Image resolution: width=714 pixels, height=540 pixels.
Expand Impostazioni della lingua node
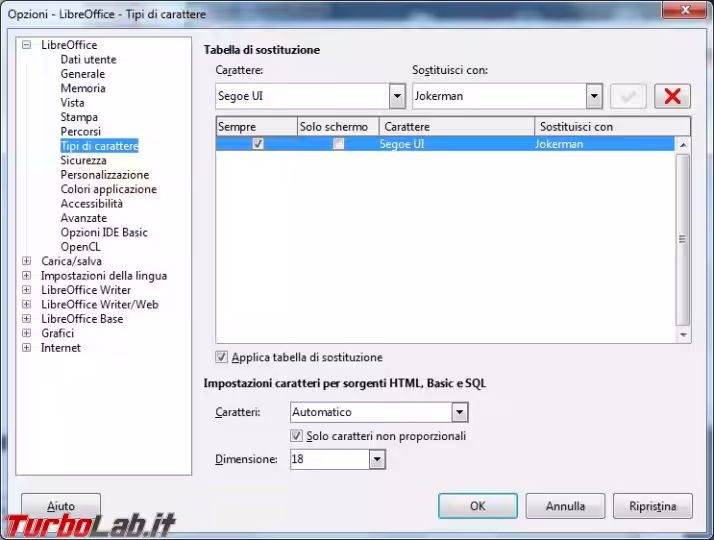(x=27, y=275)
